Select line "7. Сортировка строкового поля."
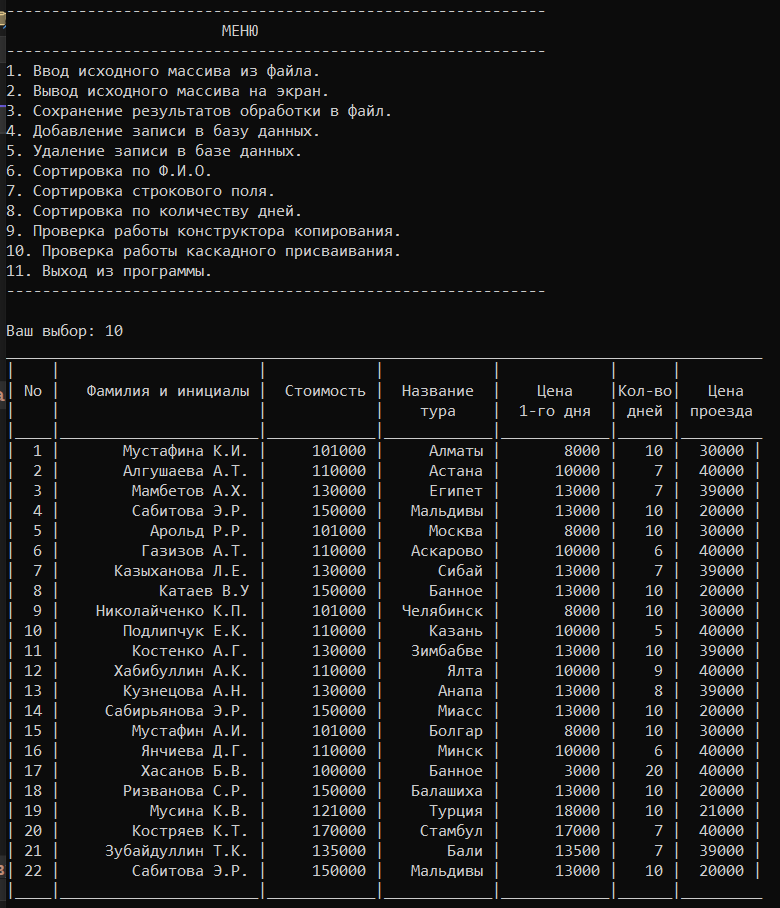This screenshot has height=908, width=780. (140, 191)
